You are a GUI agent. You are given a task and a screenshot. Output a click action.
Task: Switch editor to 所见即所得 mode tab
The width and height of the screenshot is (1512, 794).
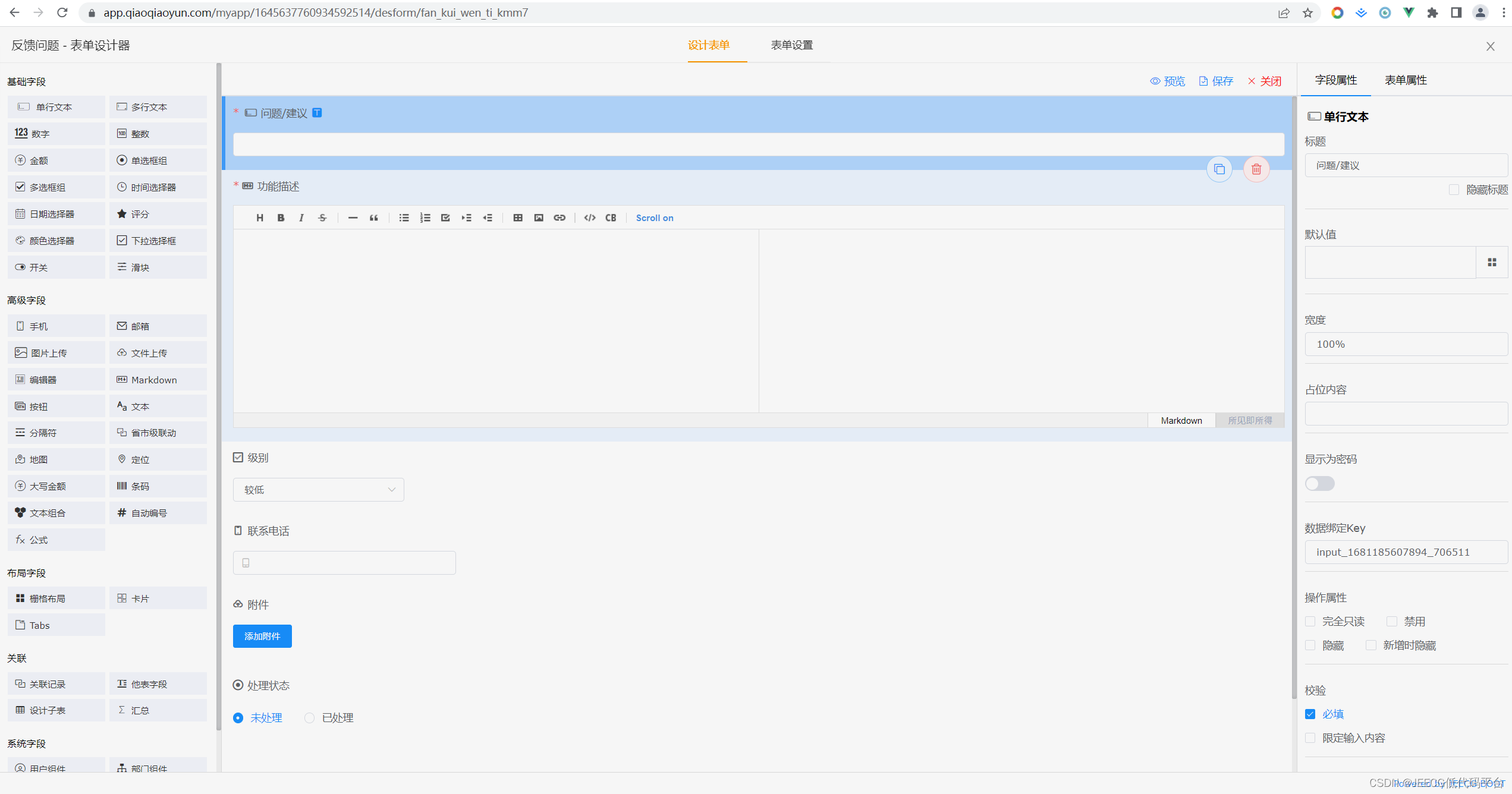click(1250, 420)
